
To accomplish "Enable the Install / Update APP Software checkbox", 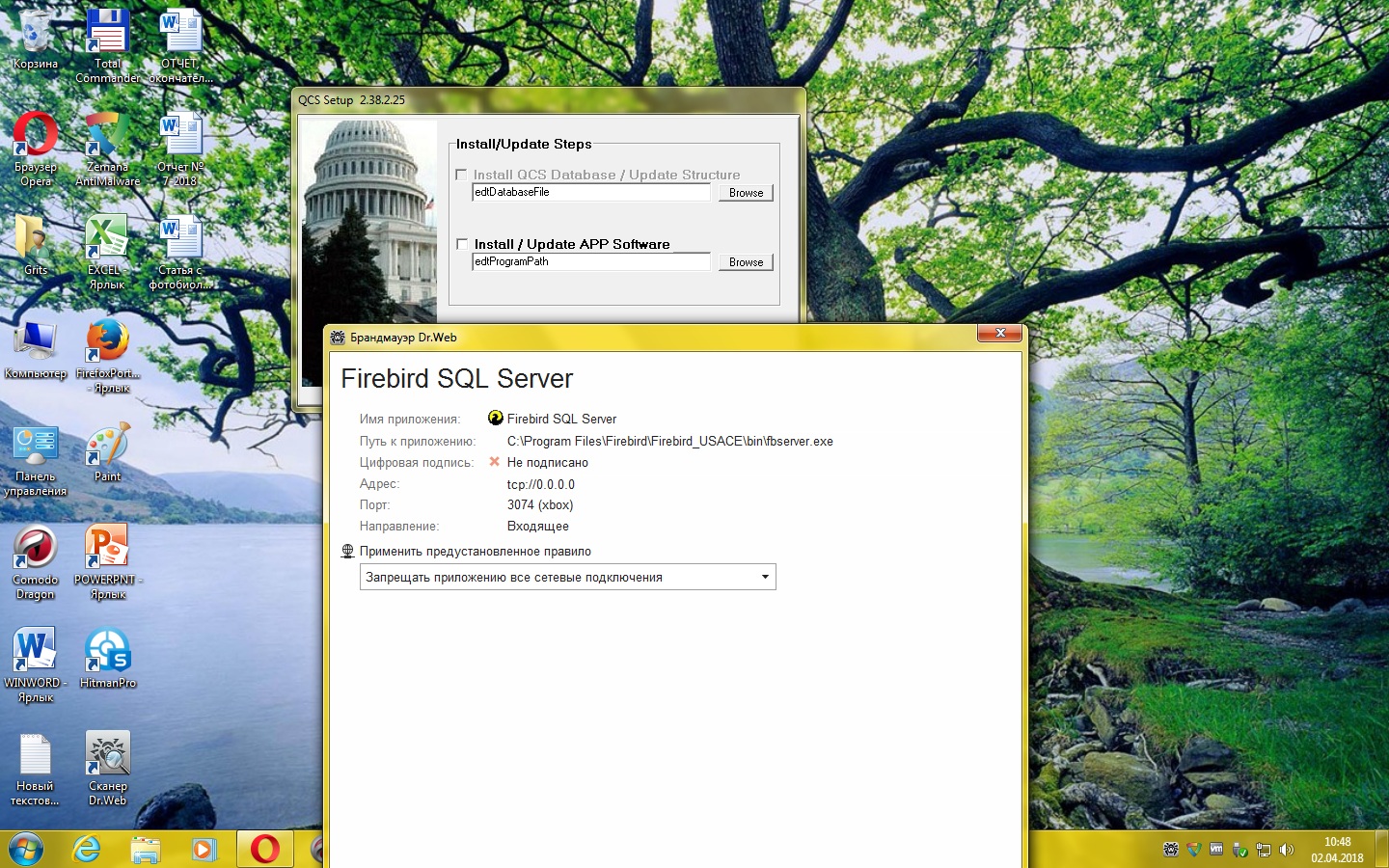I will (x=462, y=245).
